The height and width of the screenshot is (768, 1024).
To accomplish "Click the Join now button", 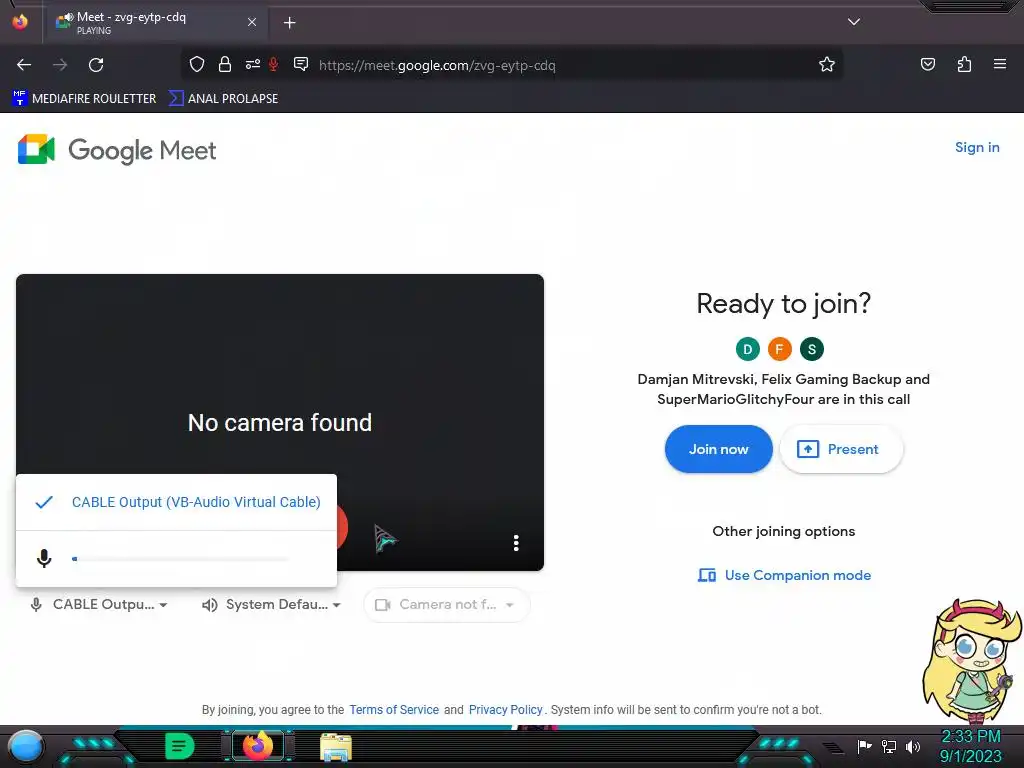I will [718, 449].
